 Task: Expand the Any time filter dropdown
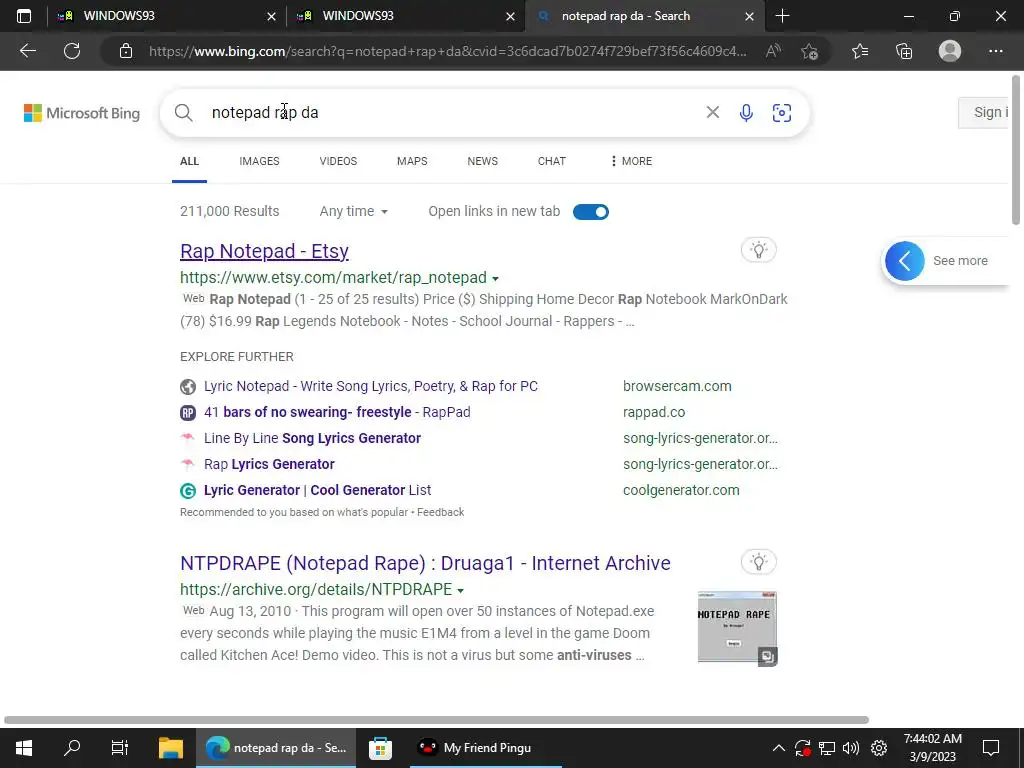(353, 212)
